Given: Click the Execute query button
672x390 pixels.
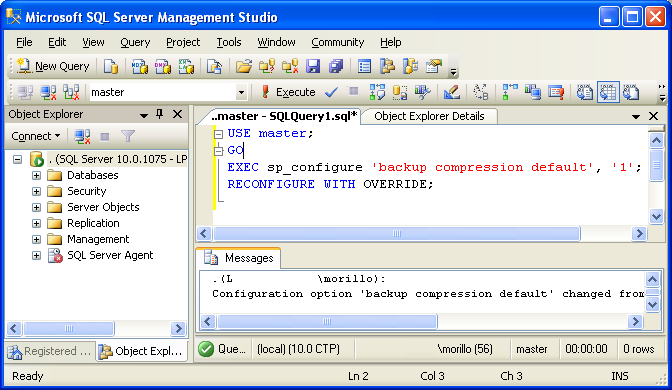Looking at the screenshot, I should point(288,92).
